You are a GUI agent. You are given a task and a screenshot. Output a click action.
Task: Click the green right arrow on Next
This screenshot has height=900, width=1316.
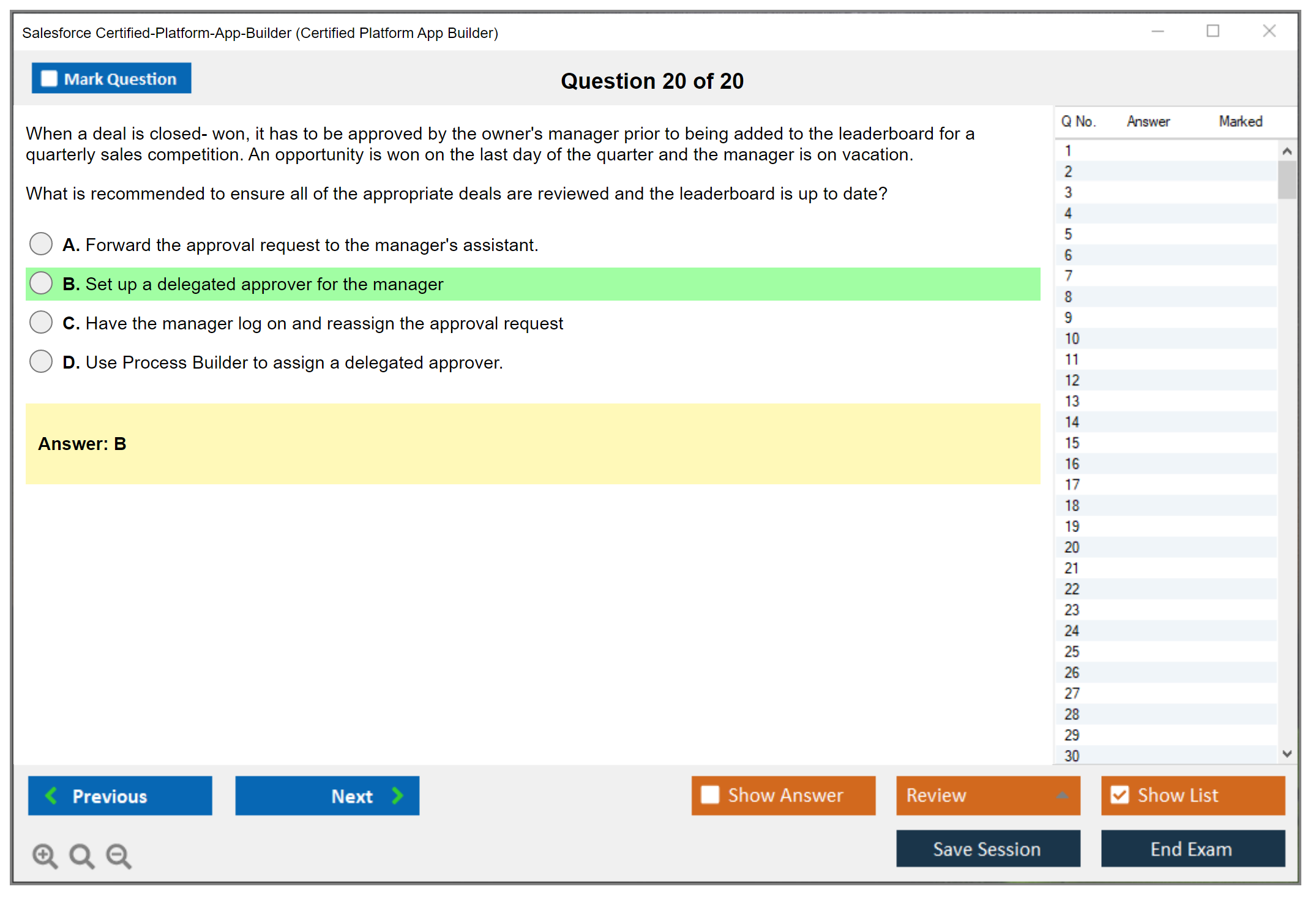coord(397,795)
